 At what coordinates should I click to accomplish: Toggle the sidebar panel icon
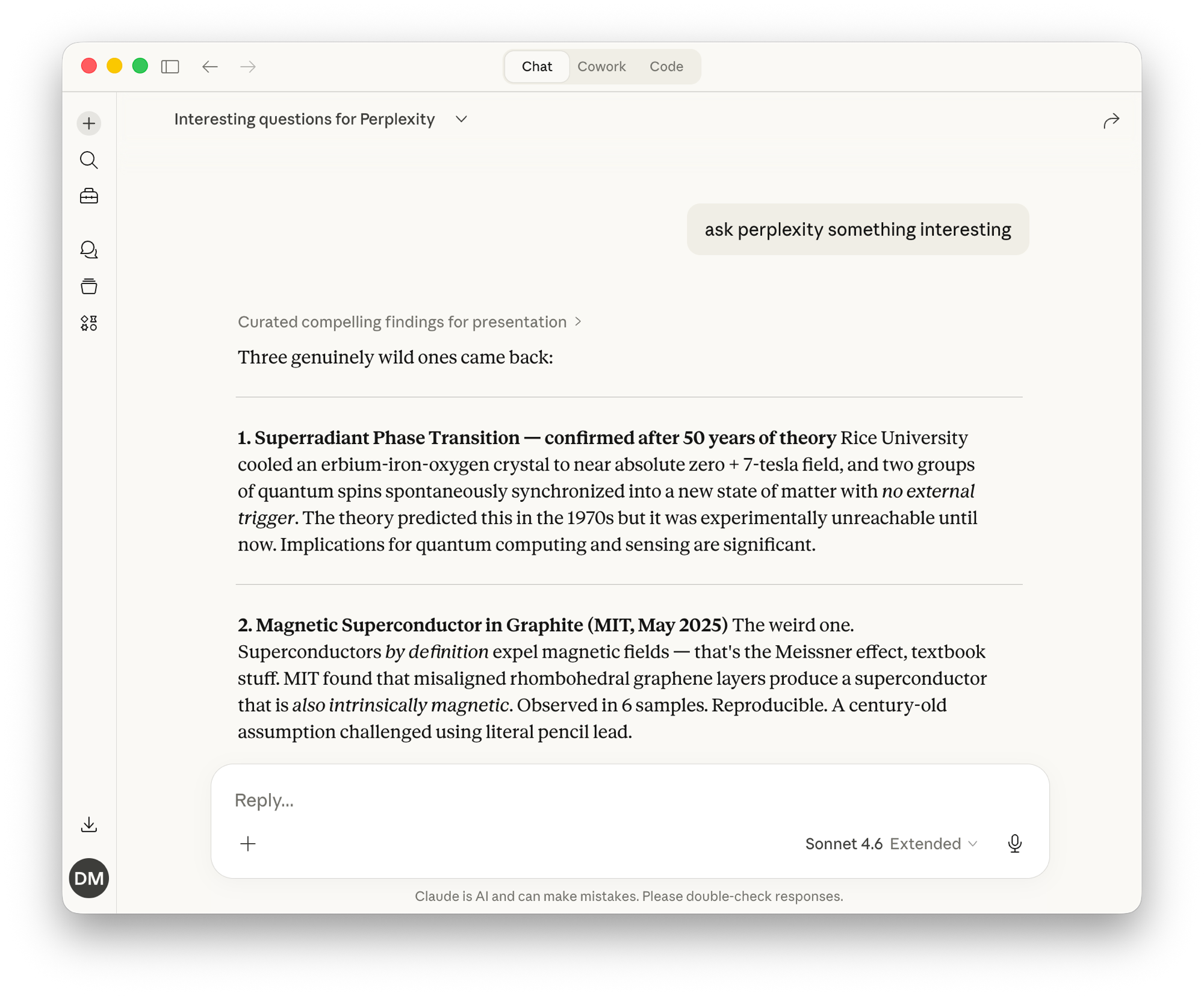pyautogui.click(x=169, y=66)
